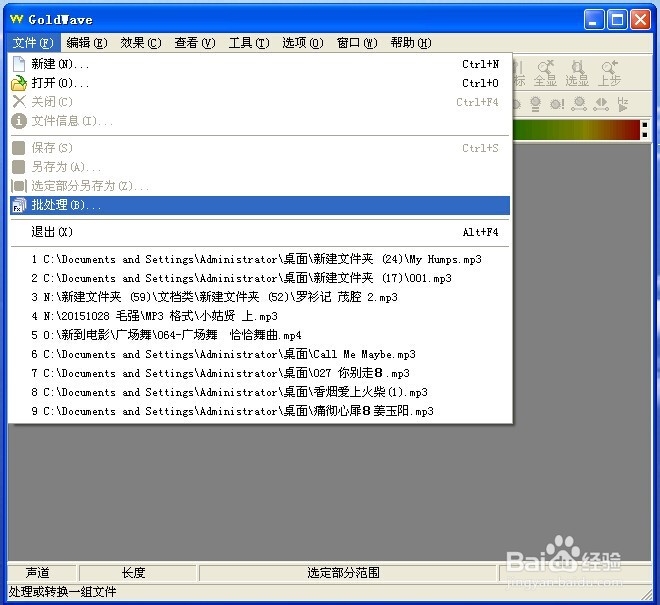Click the 上步 previous-zoom toolbar icon
The image size is (660, 605).
click(609, 73)
